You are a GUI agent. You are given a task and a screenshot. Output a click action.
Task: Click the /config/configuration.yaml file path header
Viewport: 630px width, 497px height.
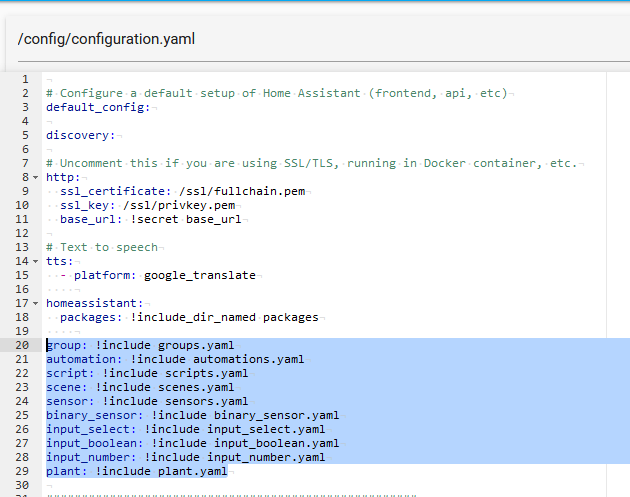[106, 40]
